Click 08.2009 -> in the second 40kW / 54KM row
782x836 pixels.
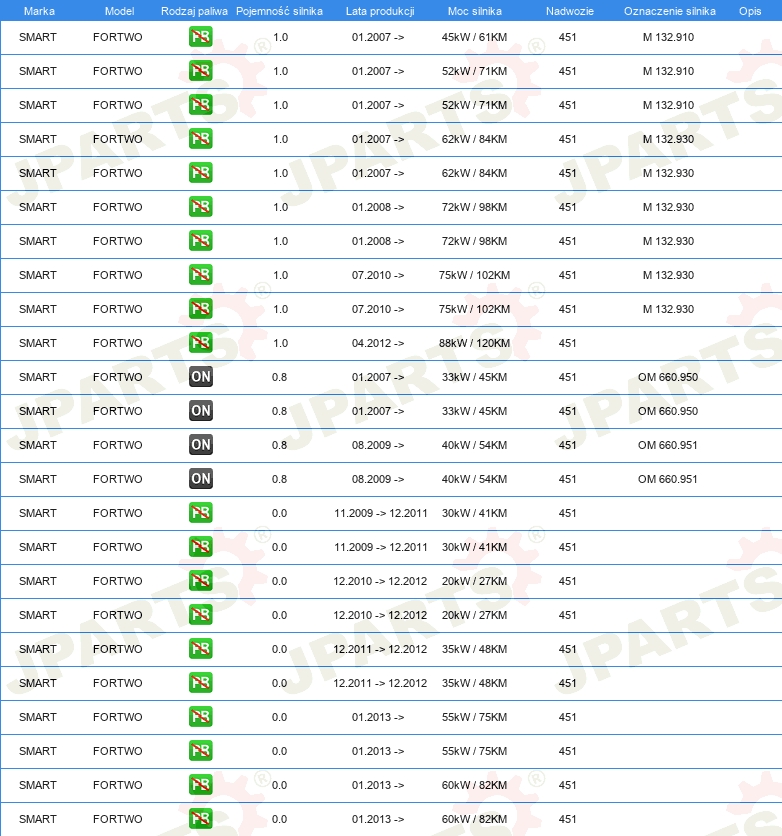378,479
